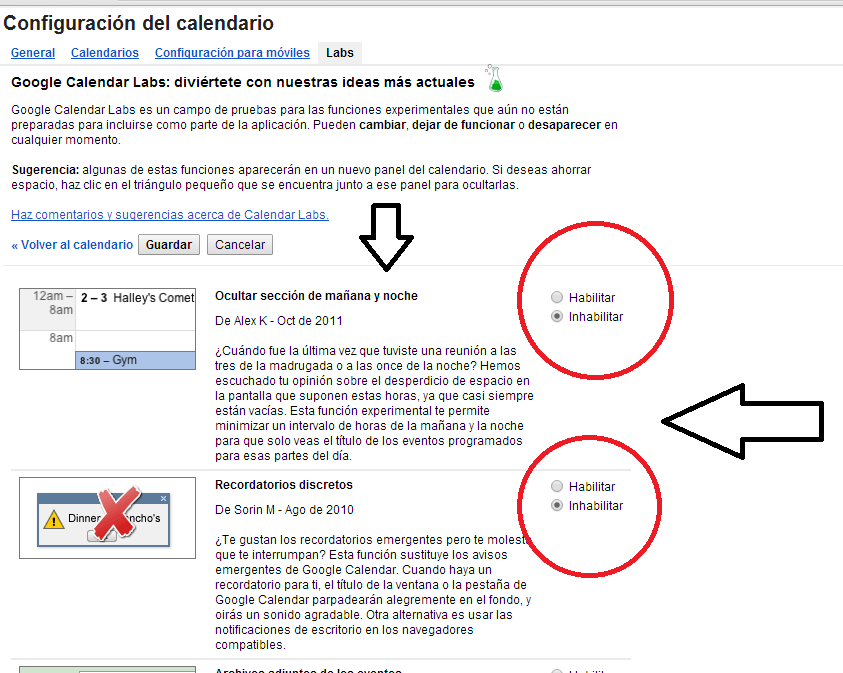
Task: Open the Calendar Labs feedback link
Action: (170, 215)
